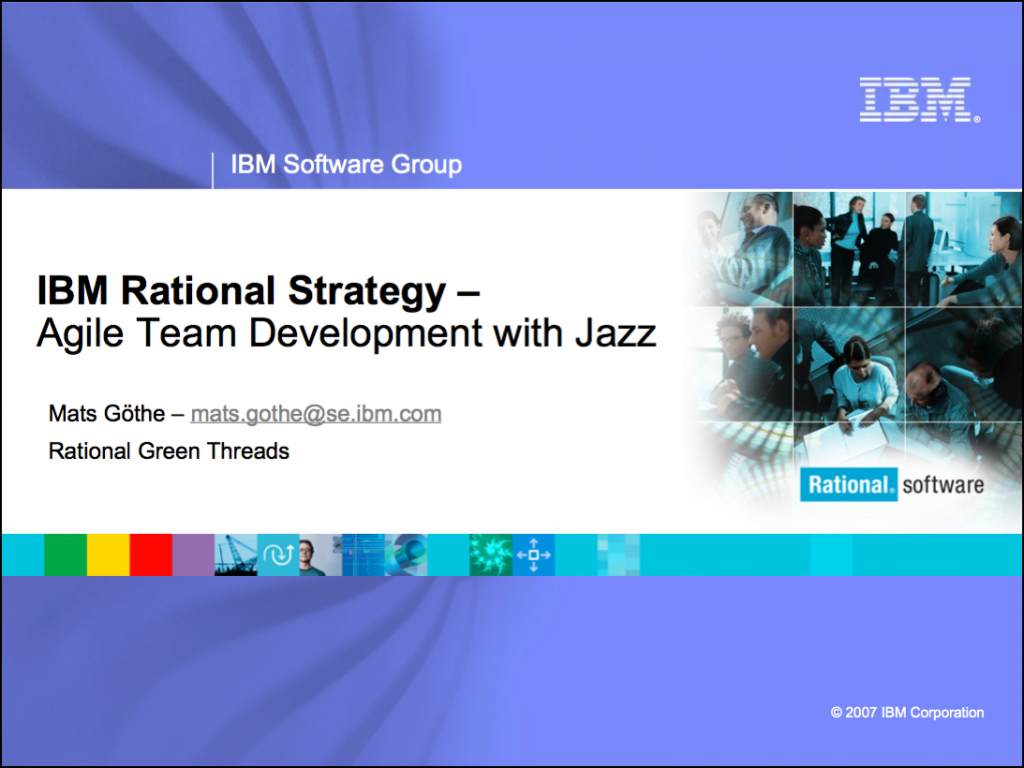Image resolution: width=1024 pixels, height=768 pixels.
Task: Open the mats.gothe@se.ibm.com email link
Action: click(316, 413)
